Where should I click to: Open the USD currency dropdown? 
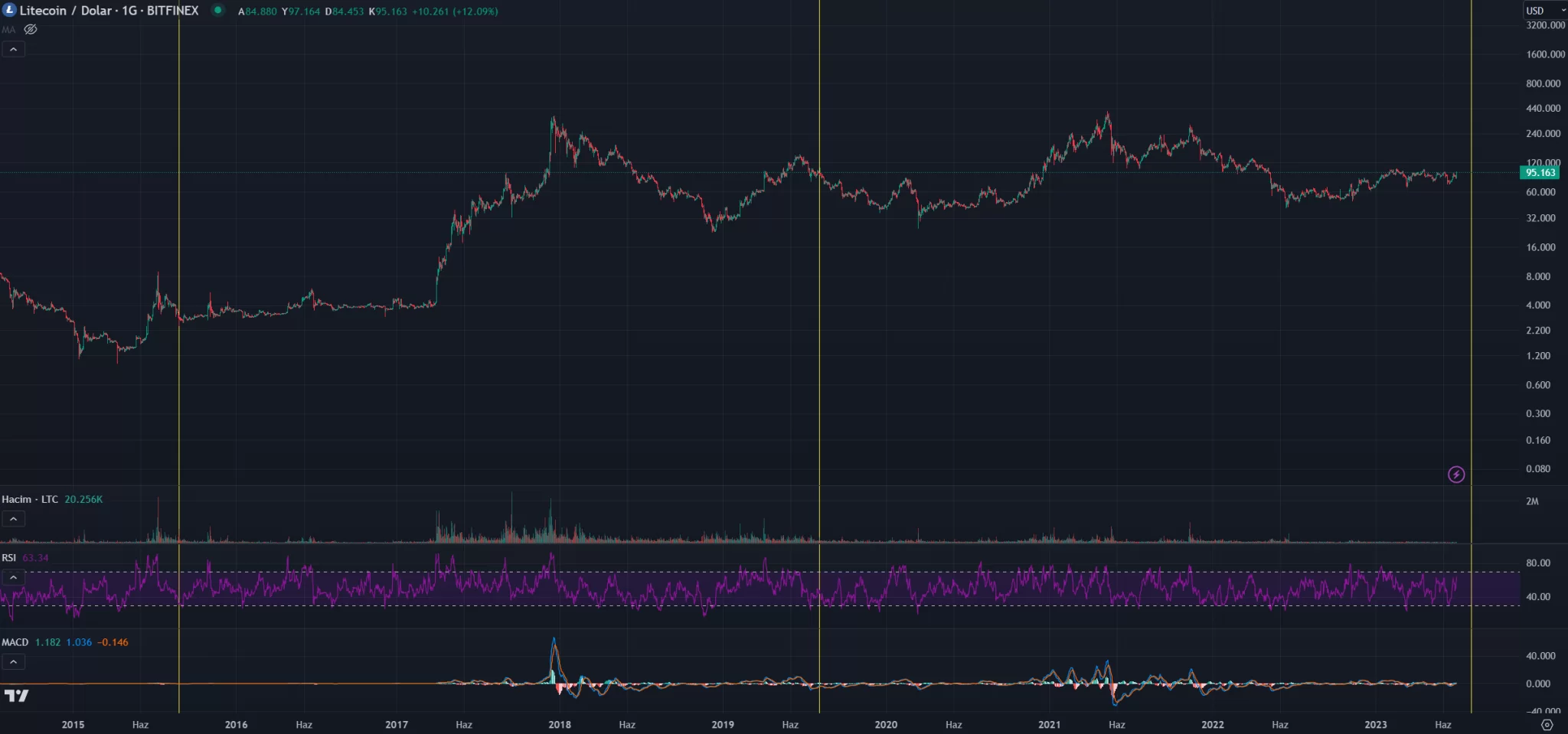[1543, 10]
